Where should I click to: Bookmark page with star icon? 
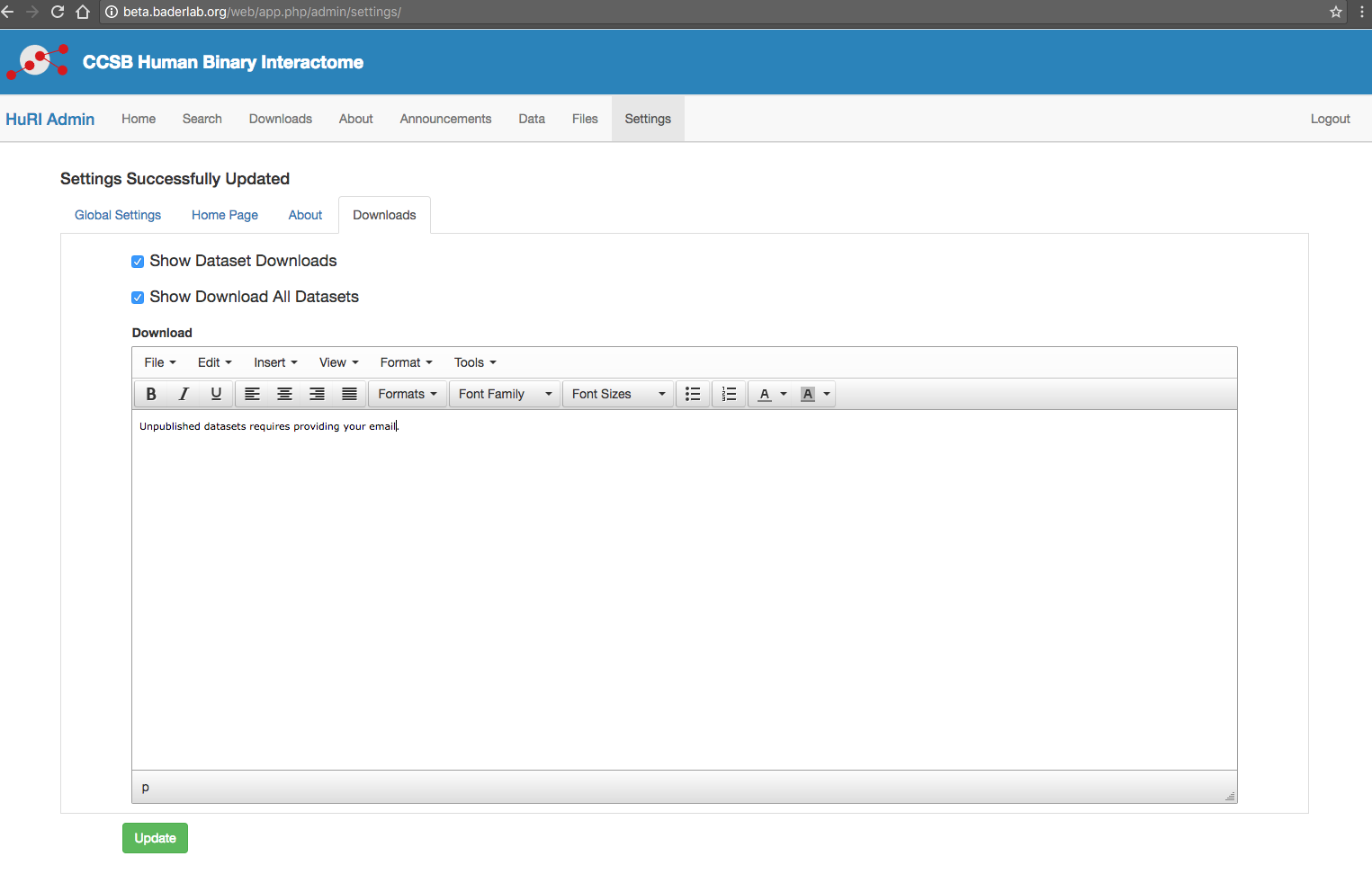click(1336, 12)
